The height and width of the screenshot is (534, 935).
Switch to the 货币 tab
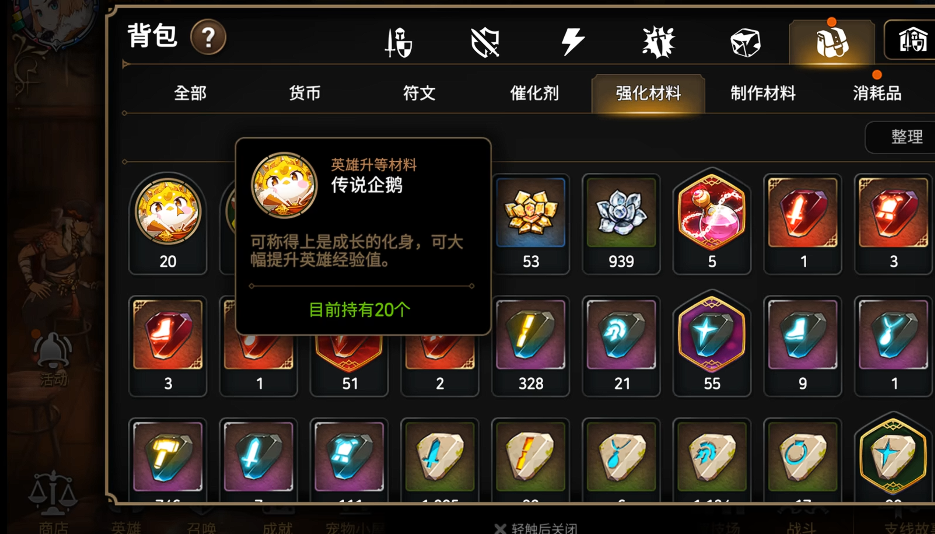click(305, 93)
